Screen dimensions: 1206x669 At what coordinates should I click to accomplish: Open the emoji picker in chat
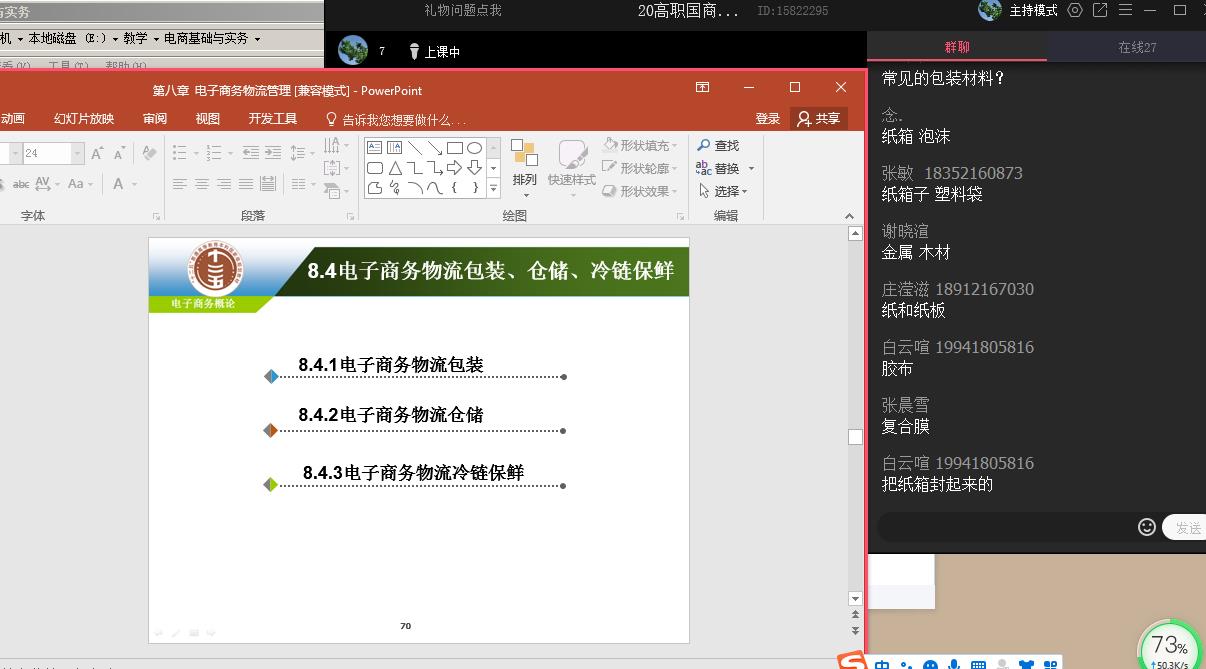1147,527
